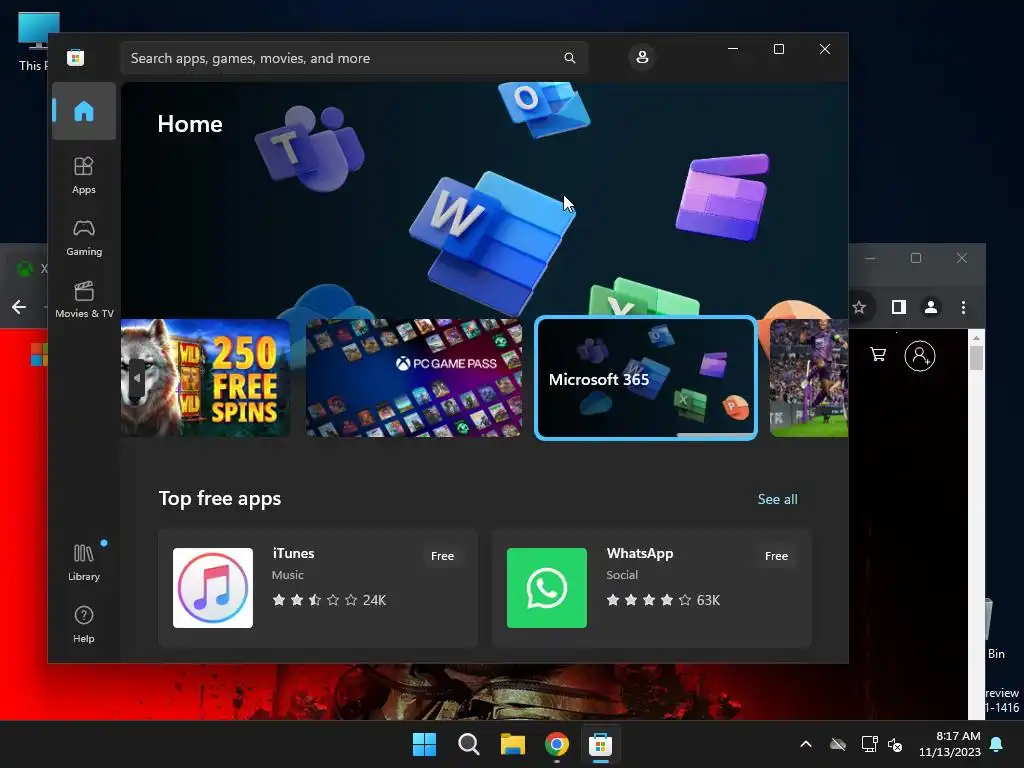Show hidden tray icons chevron

click(806, 744)
